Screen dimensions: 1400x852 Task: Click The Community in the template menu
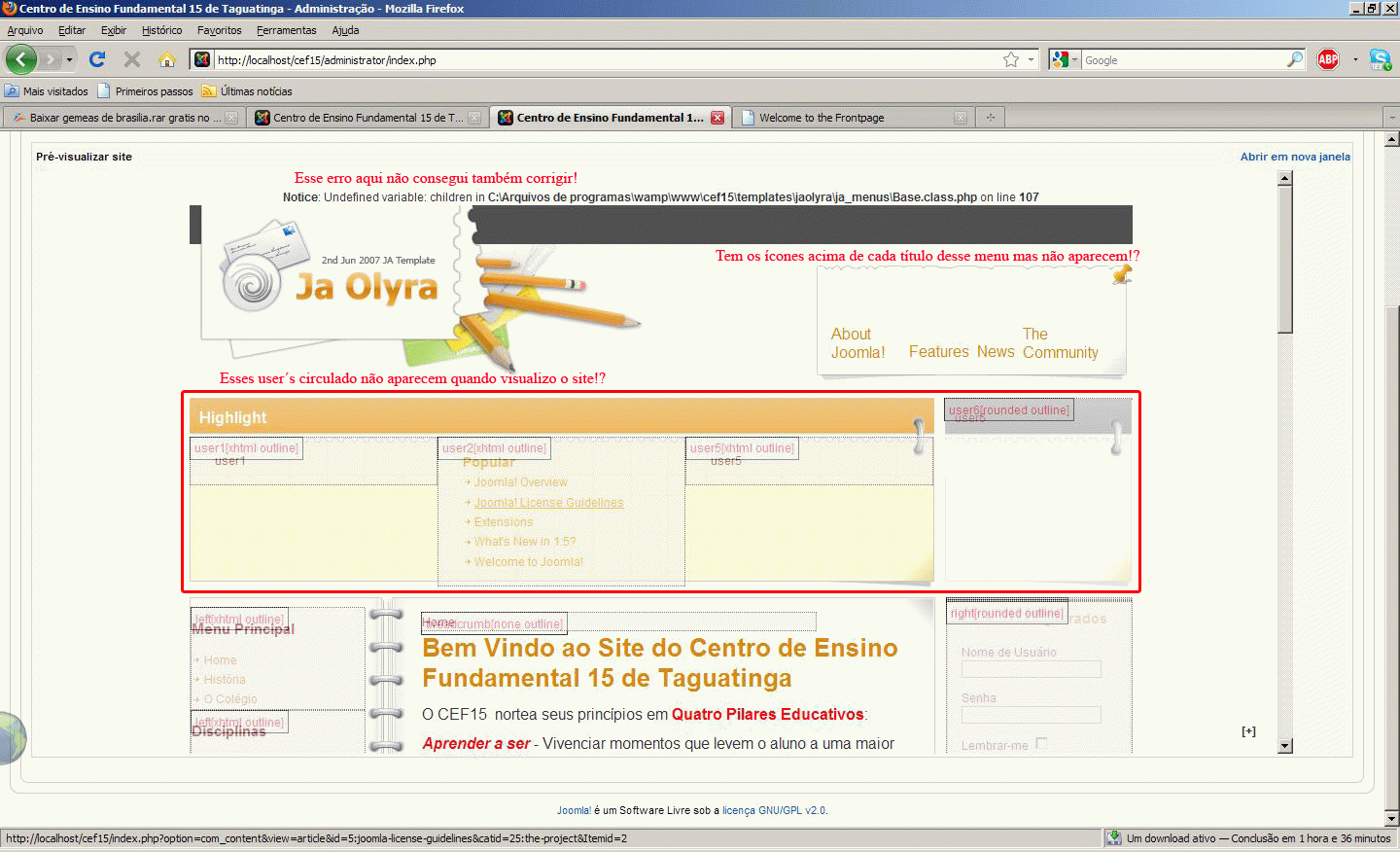1060,343
